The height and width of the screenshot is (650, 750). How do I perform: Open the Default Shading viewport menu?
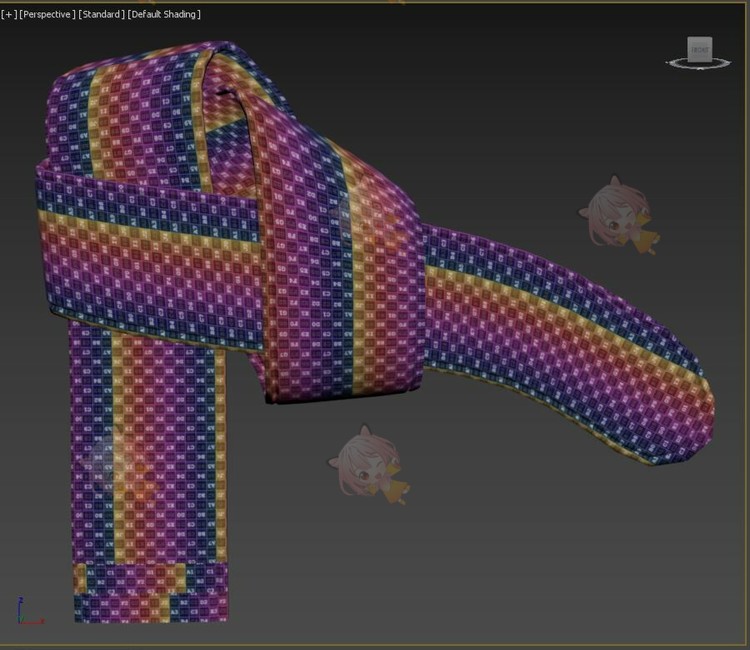point(164,14)
